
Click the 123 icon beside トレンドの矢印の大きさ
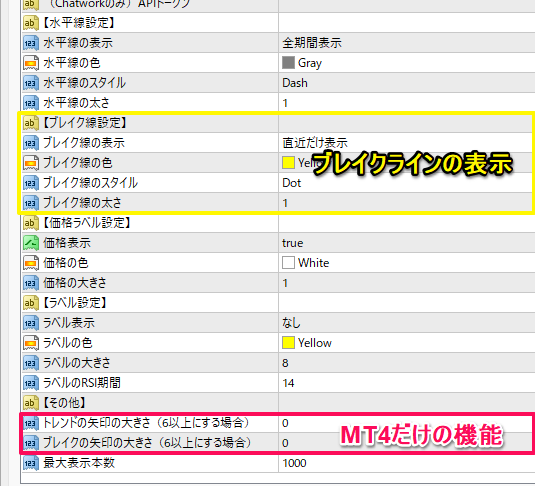click(30, 423)
